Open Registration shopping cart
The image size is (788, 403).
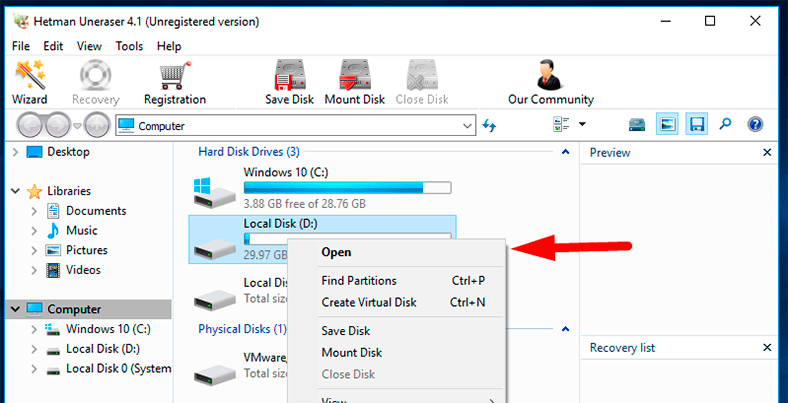175,75
